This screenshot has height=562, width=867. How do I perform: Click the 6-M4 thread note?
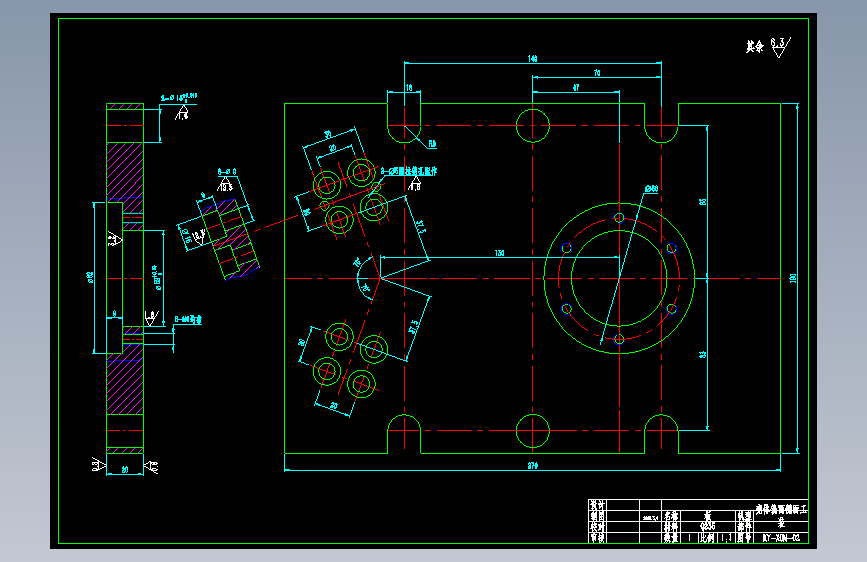(x=188, y=320)
